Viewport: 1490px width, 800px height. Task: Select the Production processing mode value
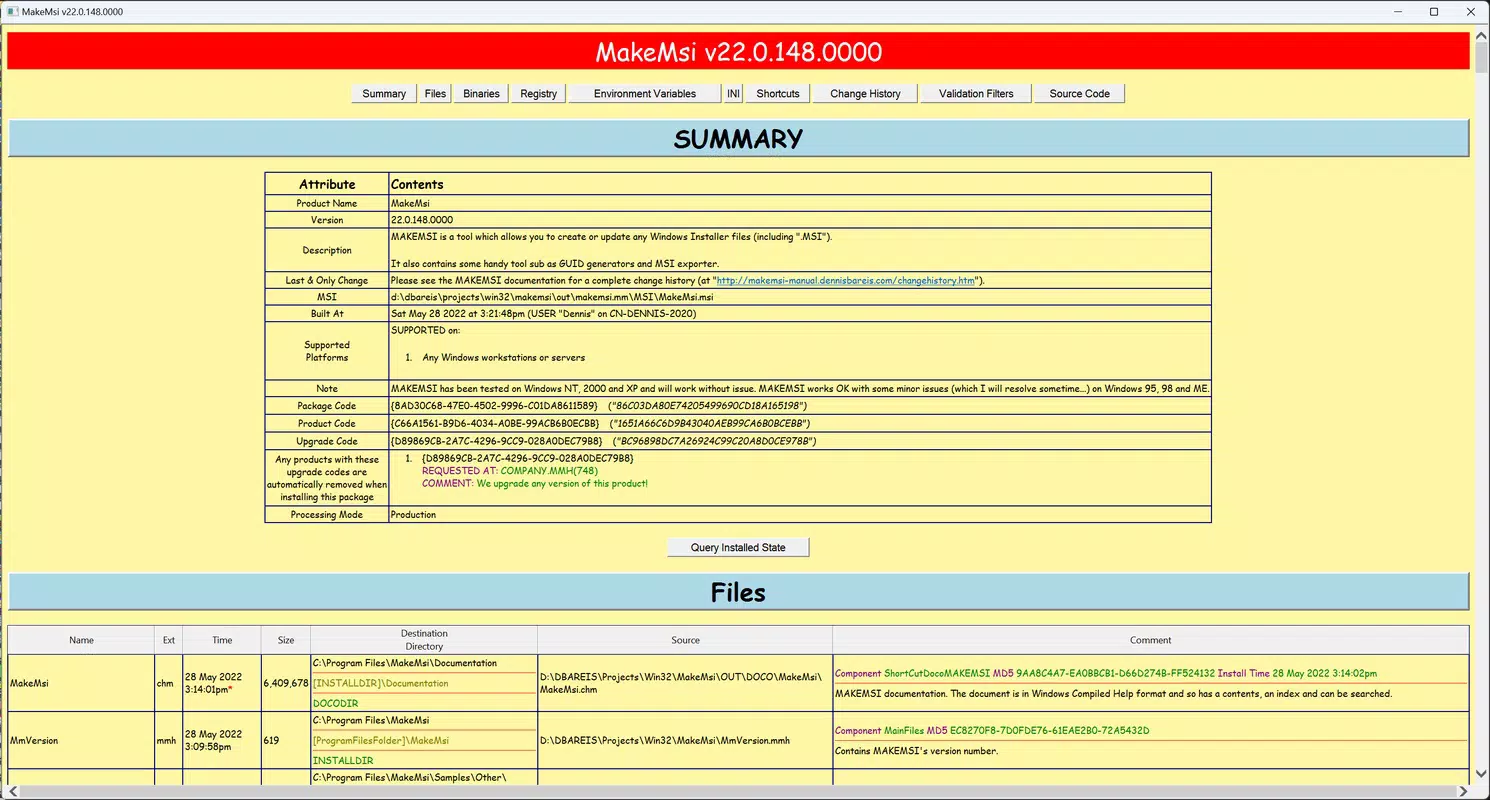(x=414, y=515)
